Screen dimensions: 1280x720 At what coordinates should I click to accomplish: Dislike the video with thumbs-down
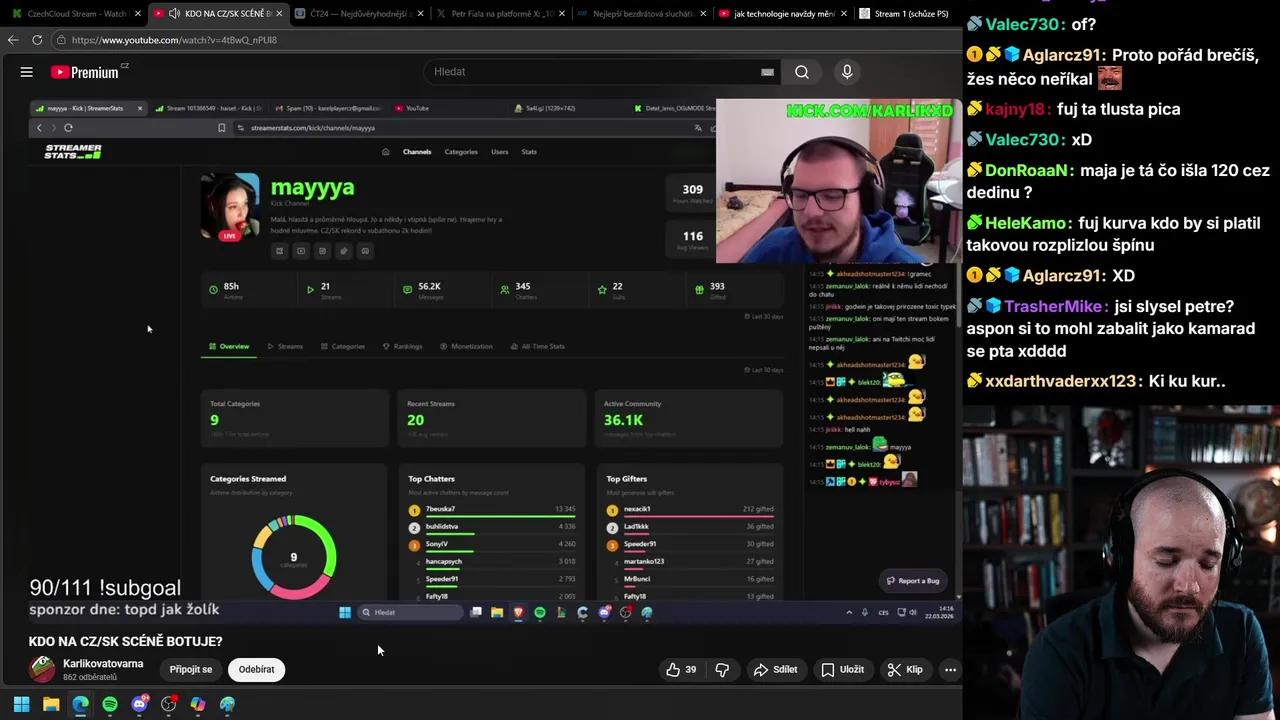(722, 670)
